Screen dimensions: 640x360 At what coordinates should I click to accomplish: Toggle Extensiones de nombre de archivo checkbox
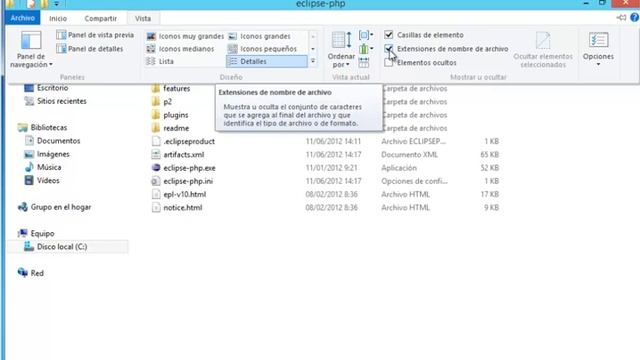pos(389,49)
